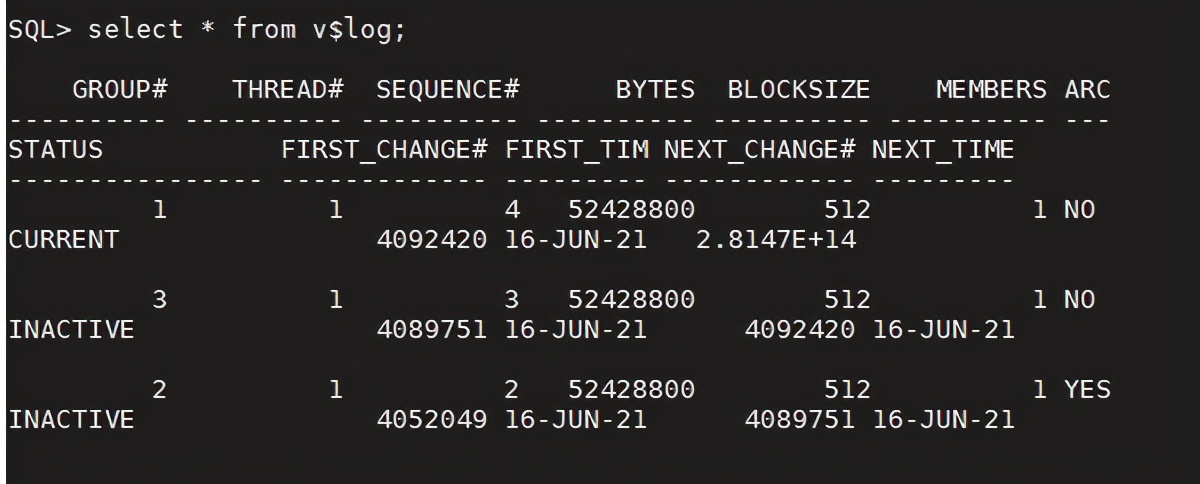The width and height of the screenshot is (1200, 484).
Task: Click the ARC column header
Action: point(1087,90)
